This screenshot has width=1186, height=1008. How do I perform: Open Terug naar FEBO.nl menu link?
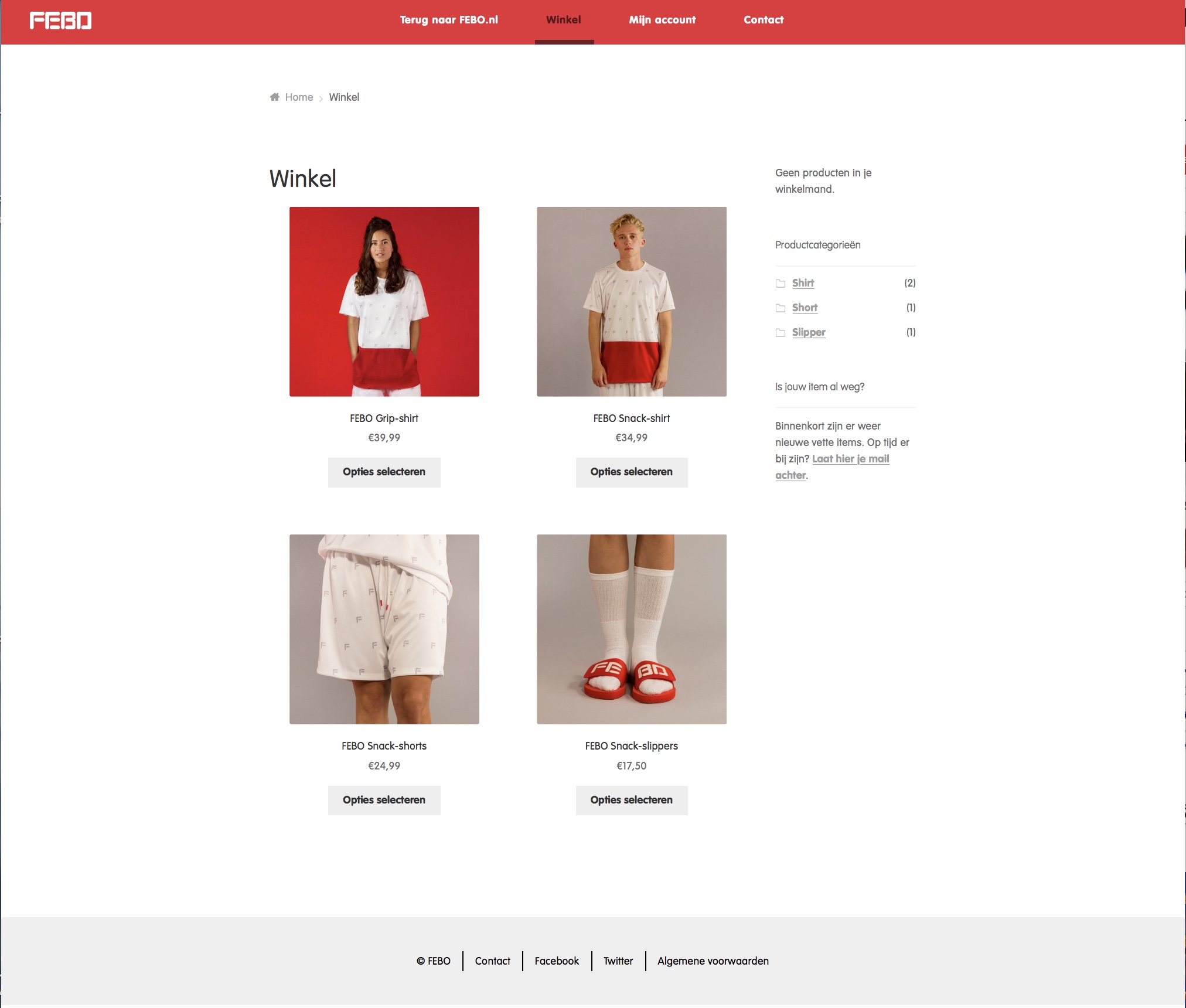(x=449, y=20)
